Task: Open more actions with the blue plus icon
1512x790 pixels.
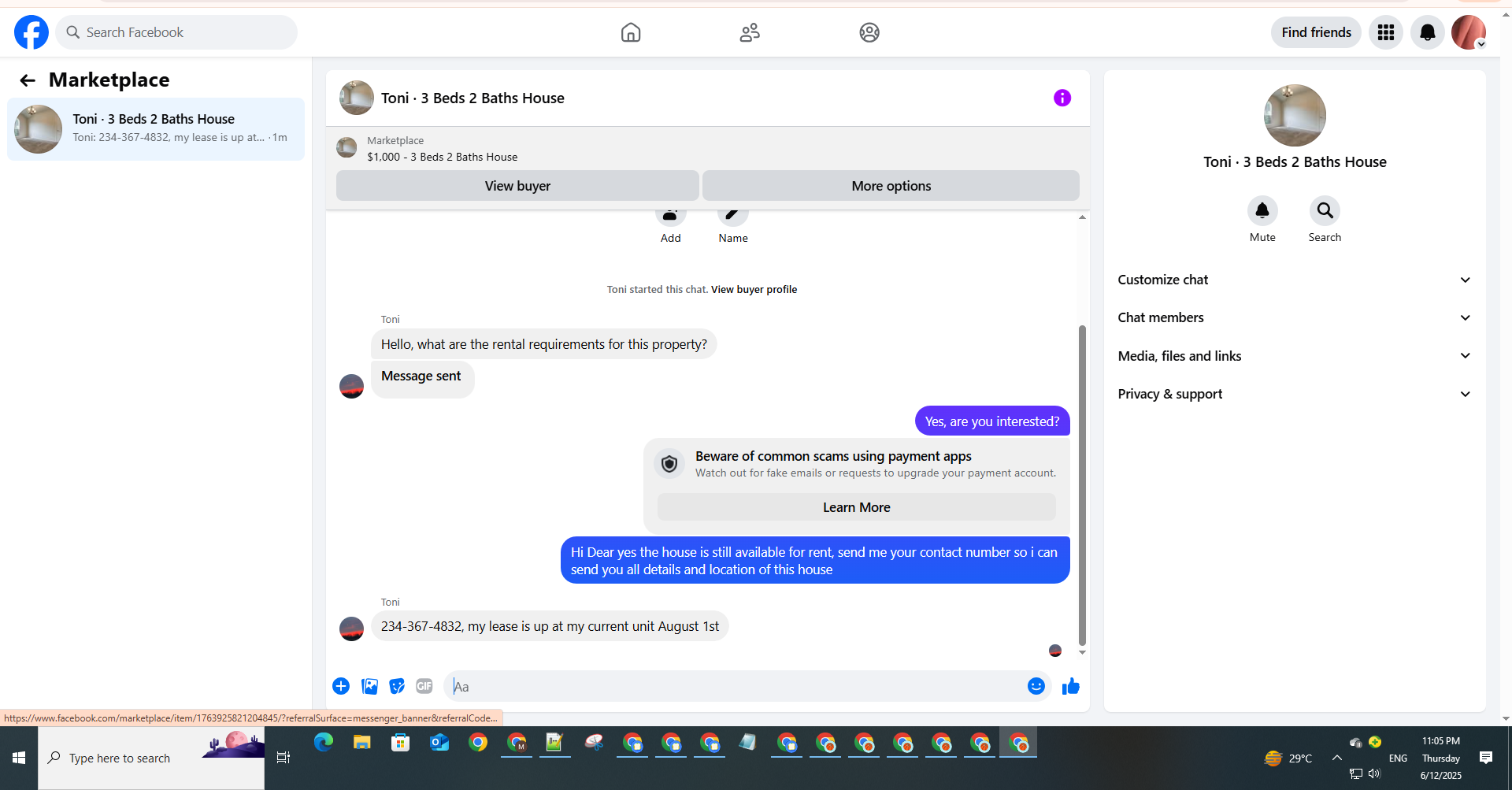Action: (341, 686)
